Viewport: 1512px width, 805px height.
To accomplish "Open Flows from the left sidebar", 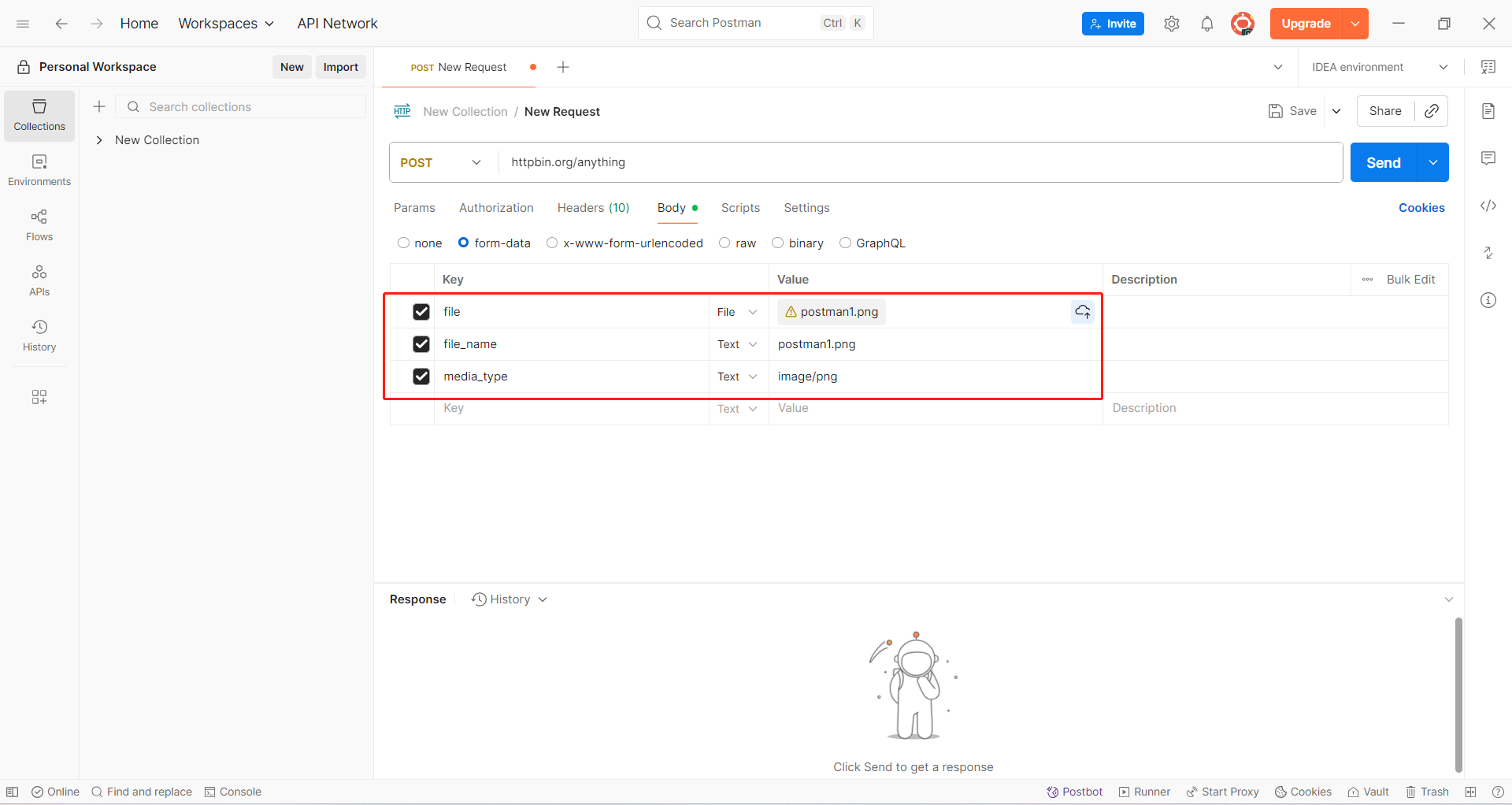I will [39, 224].
